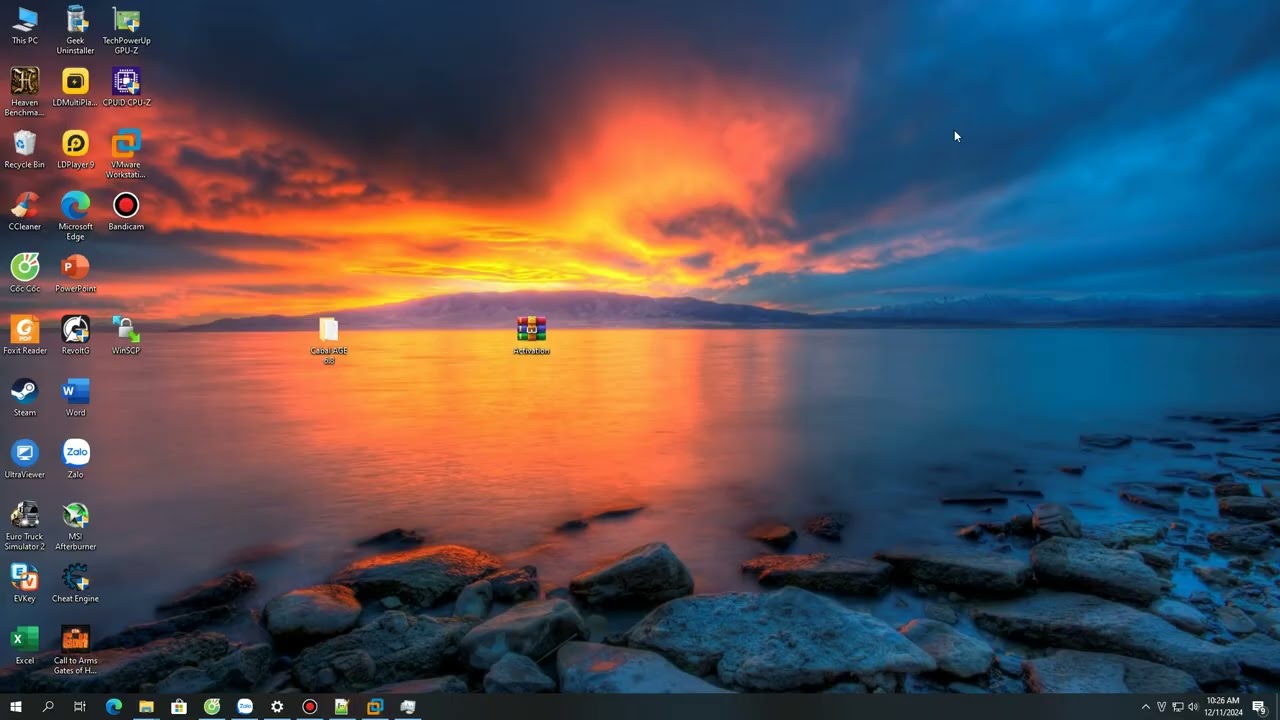Select the Word desktop icon
This screenshot has width=1280, height=720.
point(75,398)
